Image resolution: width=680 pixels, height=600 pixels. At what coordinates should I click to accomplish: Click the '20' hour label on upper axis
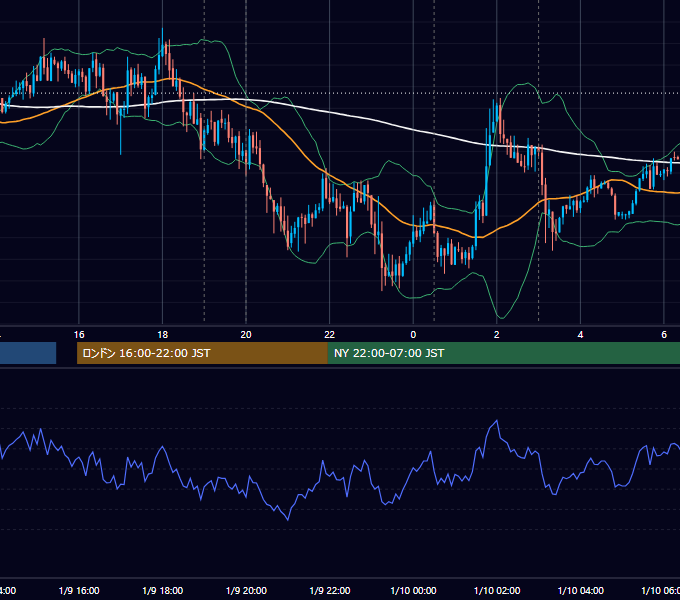(246, 335)
